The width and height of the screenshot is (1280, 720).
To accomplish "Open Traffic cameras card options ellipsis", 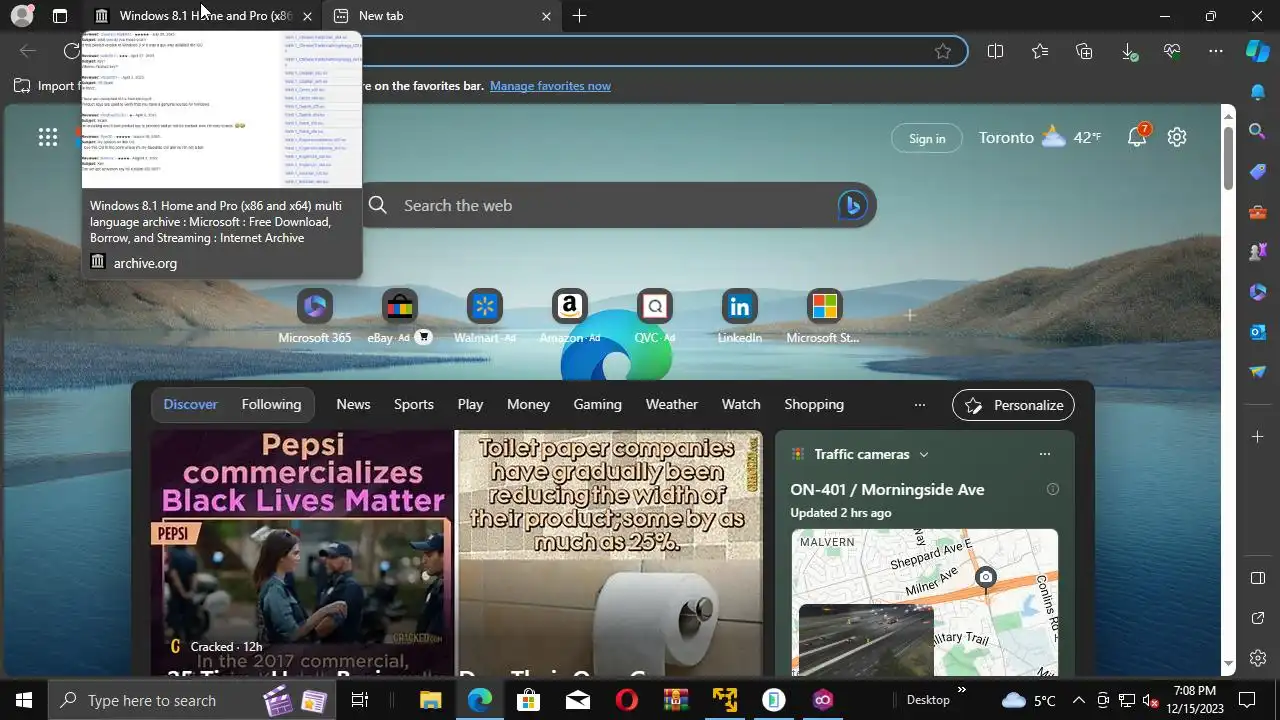I will (1045, 454).
